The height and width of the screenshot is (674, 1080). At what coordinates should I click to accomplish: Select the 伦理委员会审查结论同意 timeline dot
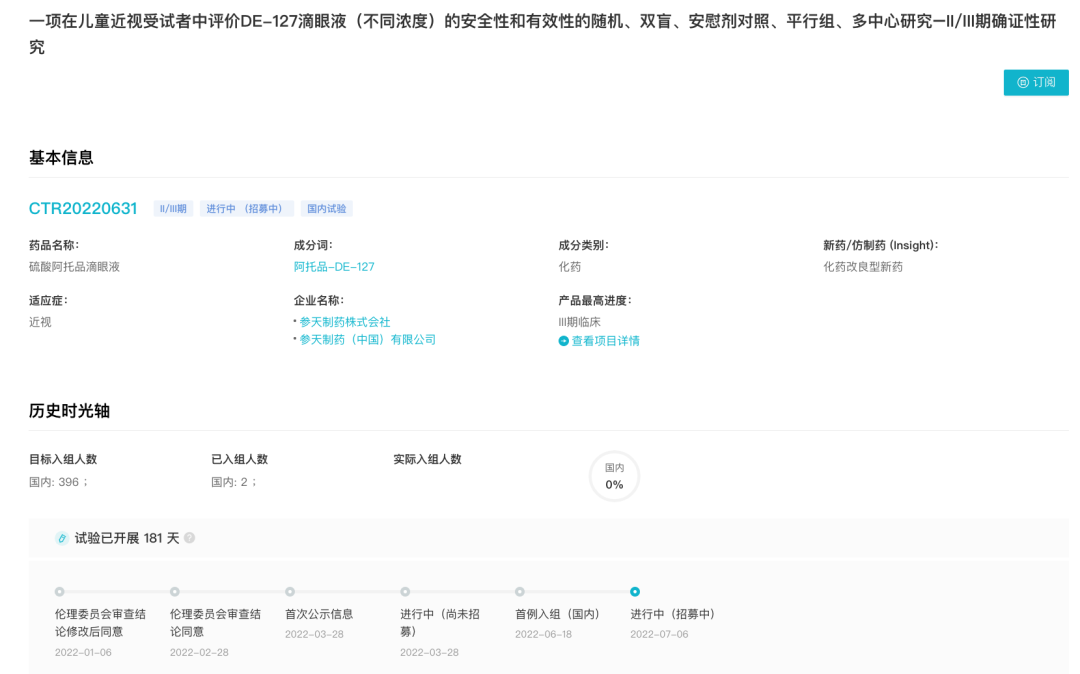175,592
